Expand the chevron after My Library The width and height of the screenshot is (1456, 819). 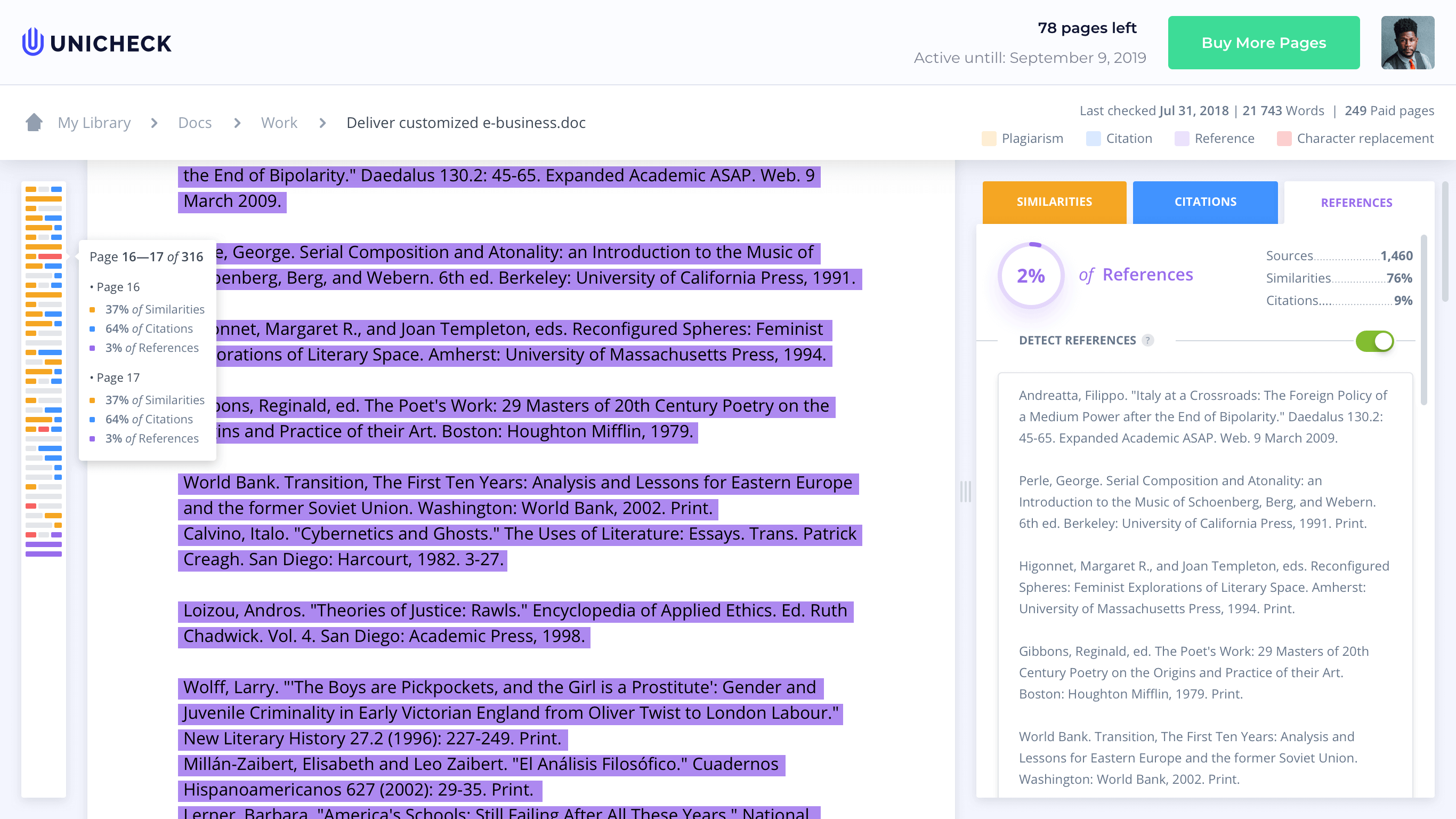[x=155, y=123]
